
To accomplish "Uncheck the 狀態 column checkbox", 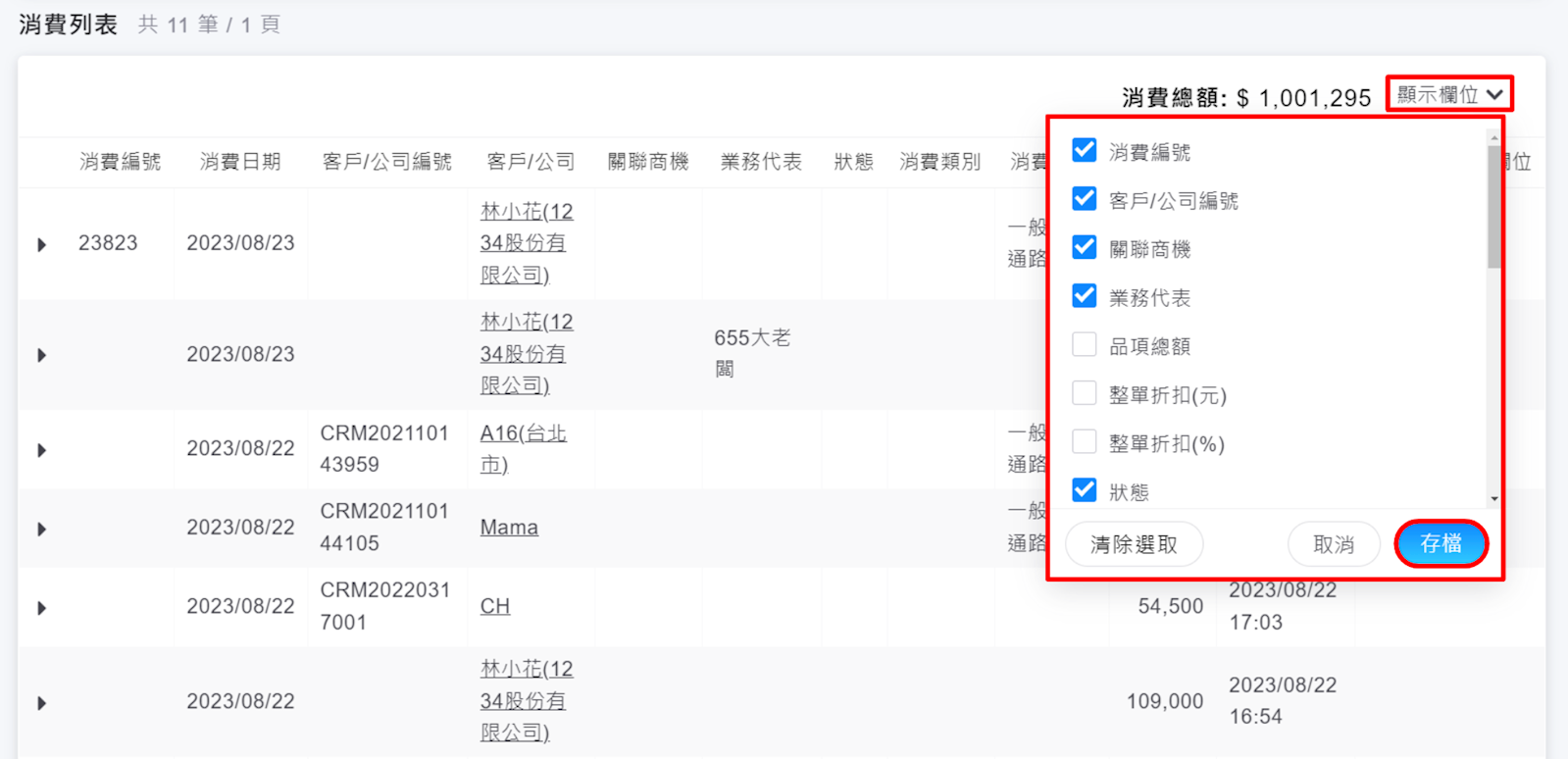I will 1084,490.
